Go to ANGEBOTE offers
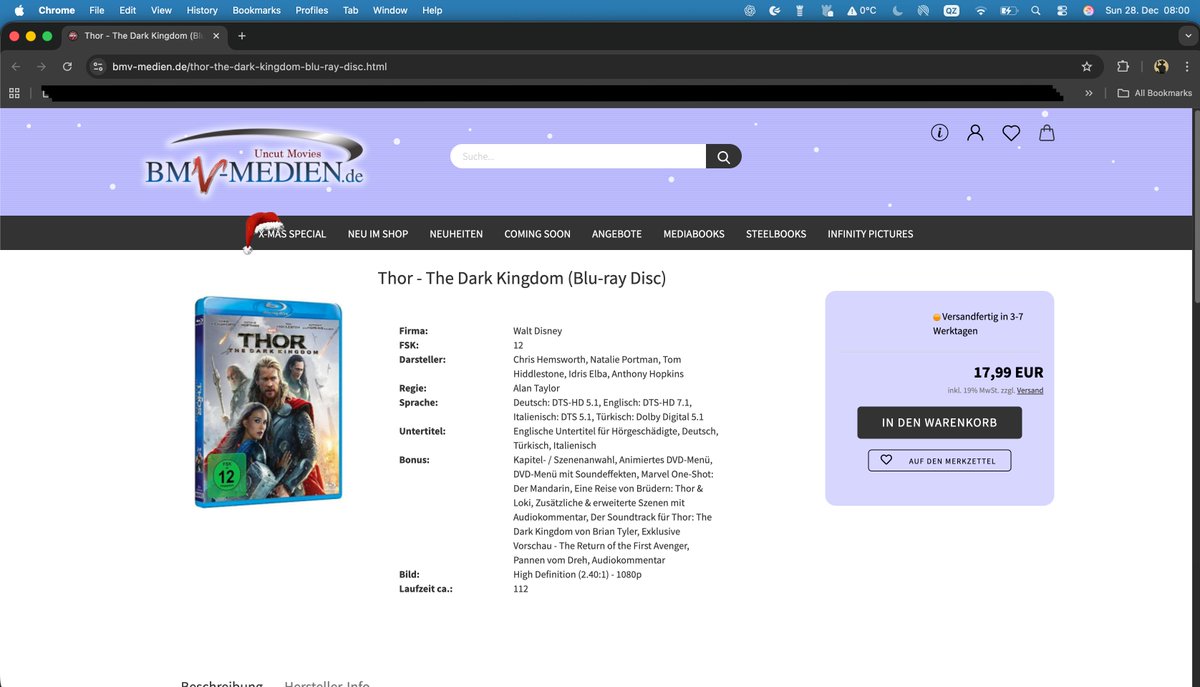 [617, 234]
